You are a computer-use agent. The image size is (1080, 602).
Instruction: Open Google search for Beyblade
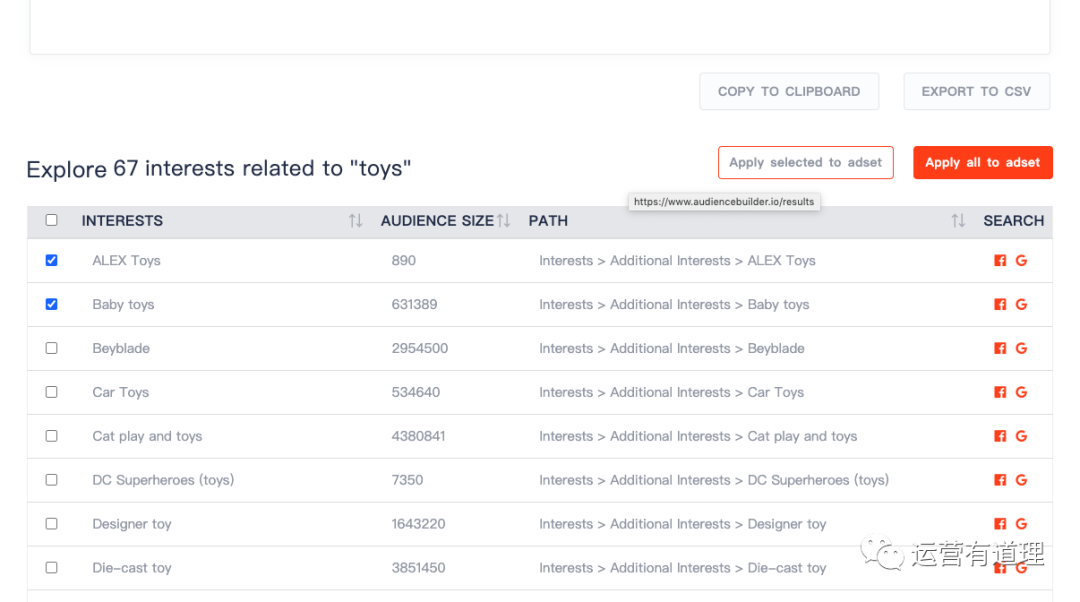point(1021,349)
